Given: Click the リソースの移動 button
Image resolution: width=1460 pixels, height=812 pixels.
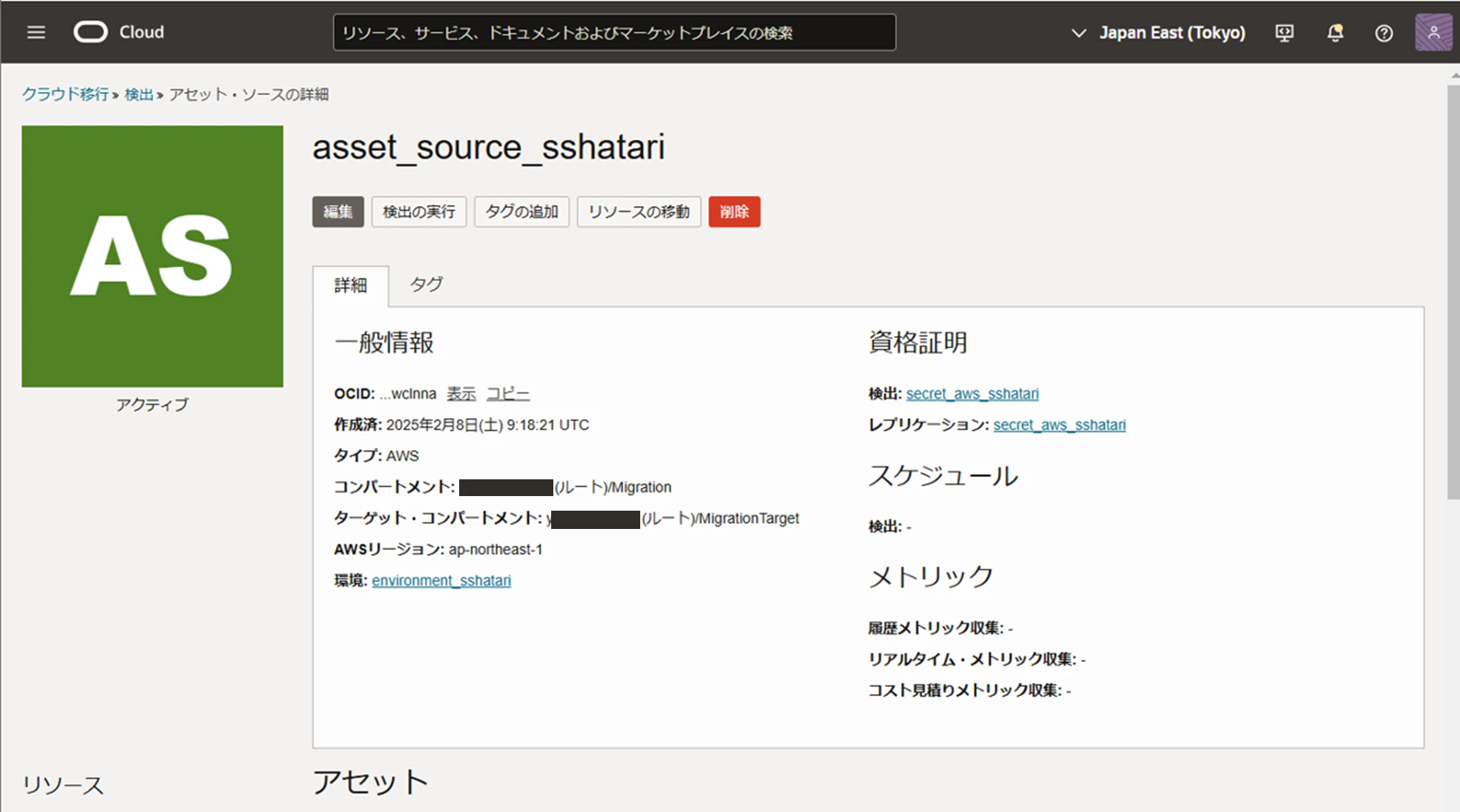Looking at the screenshot, I should tap(639, 212).
